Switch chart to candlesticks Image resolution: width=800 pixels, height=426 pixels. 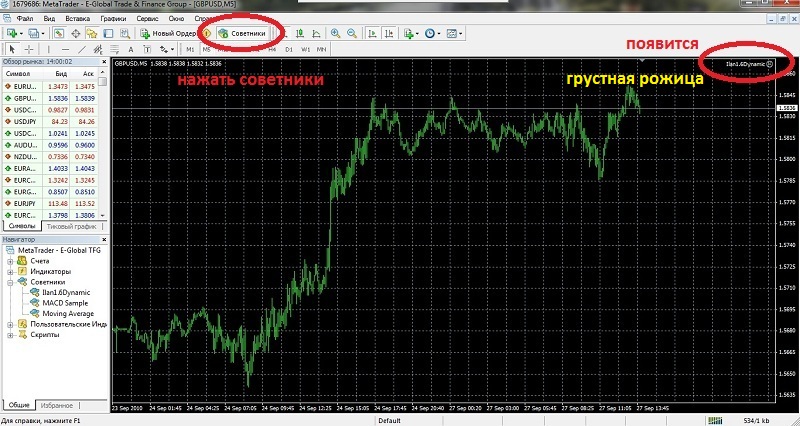point(300,33)
